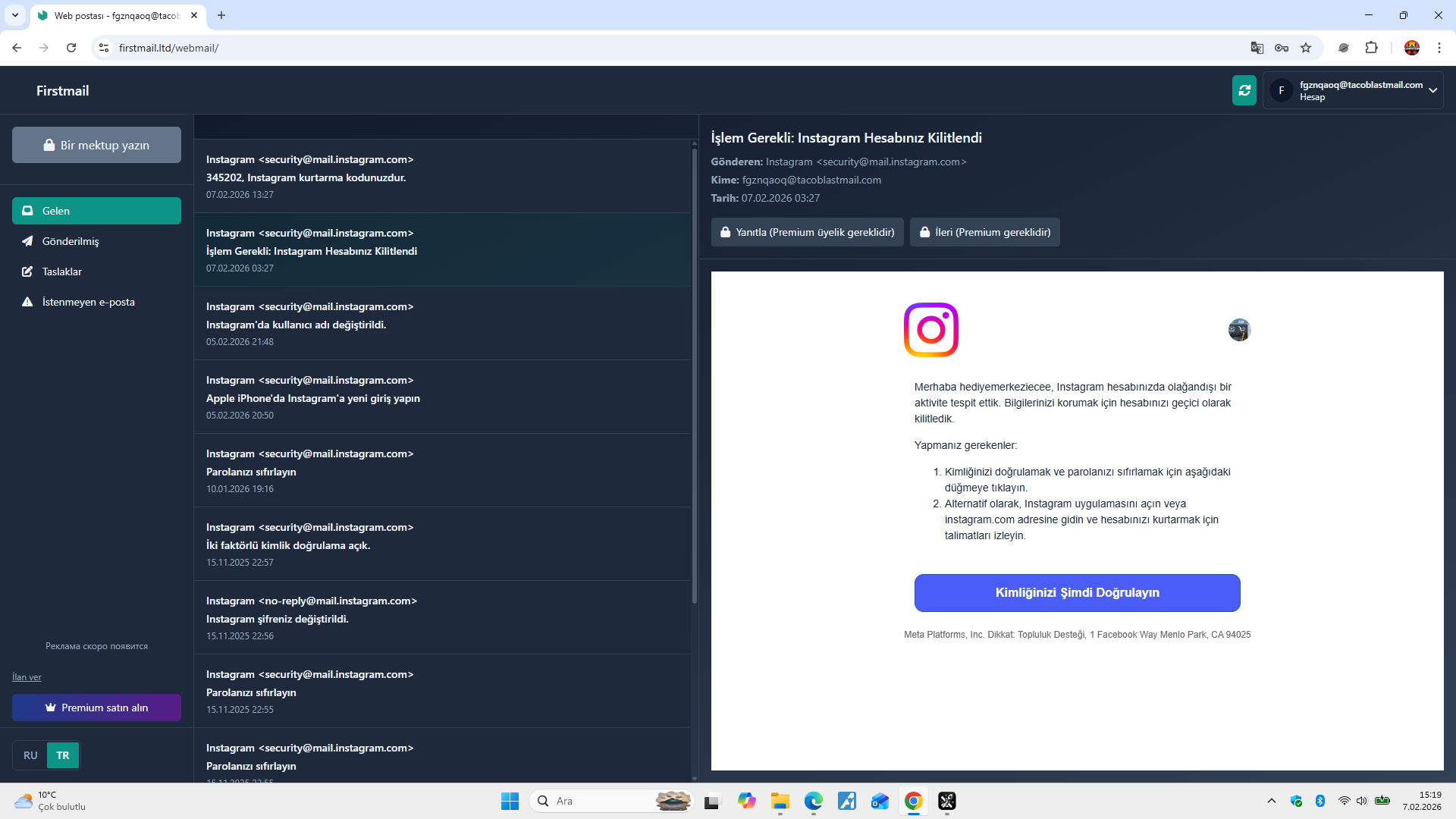Open Microsoft Edge from taskbar
This screenshot has height=819, width=1456.
(814, 801)
